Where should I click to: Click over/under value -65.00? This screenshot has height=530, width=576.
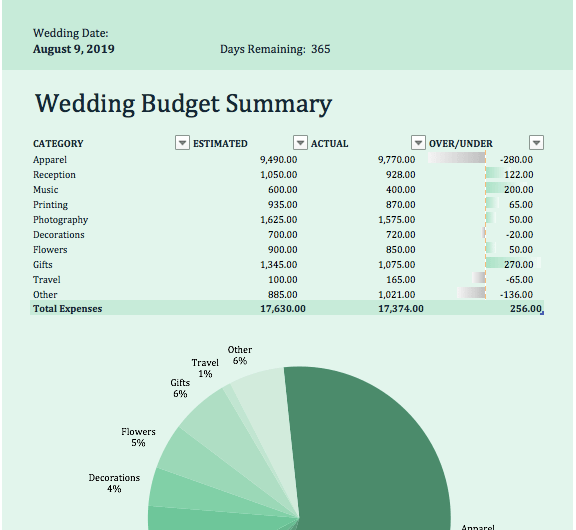[519, 280]
